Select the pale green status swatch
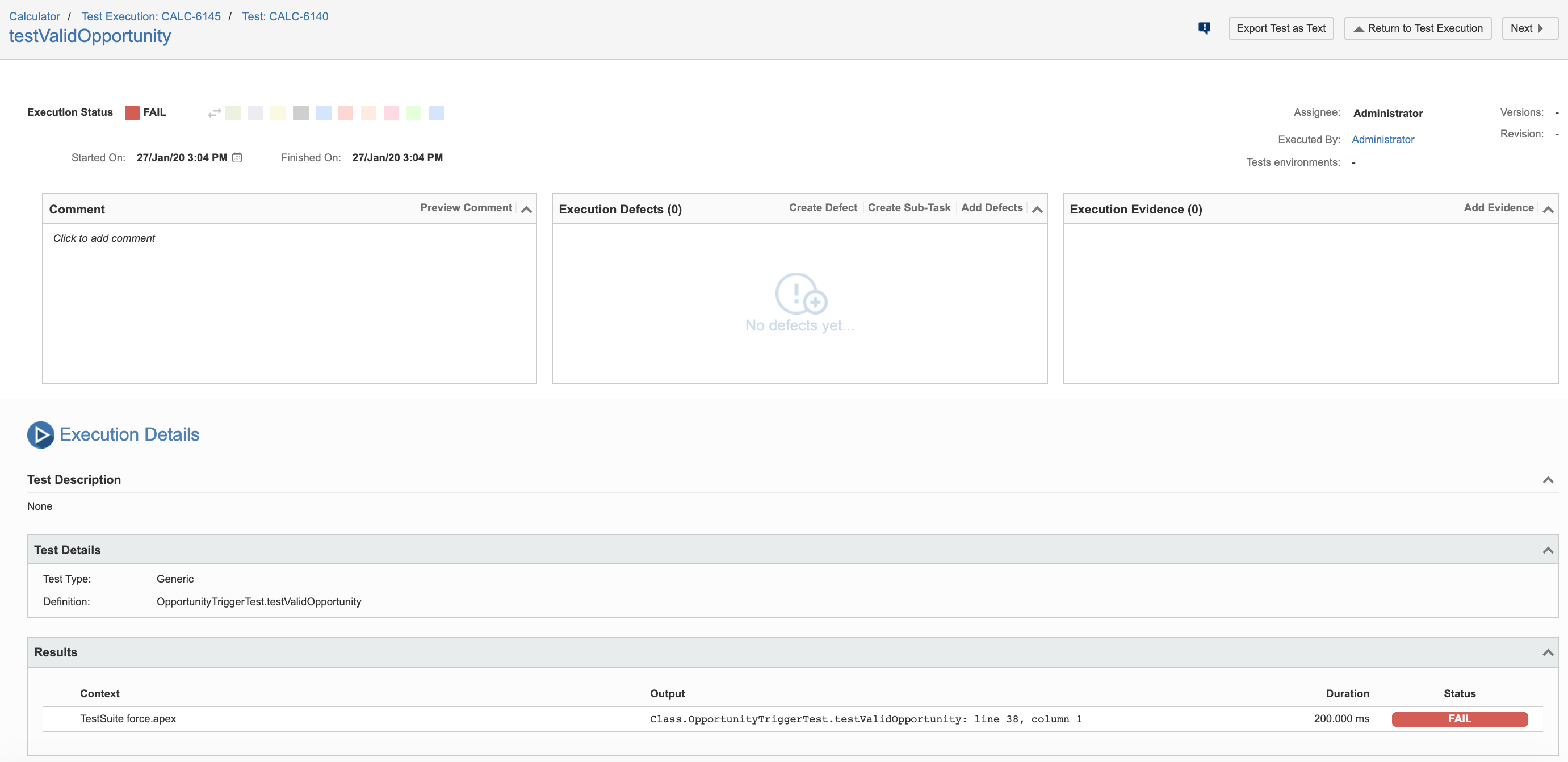 pos(233,112)
